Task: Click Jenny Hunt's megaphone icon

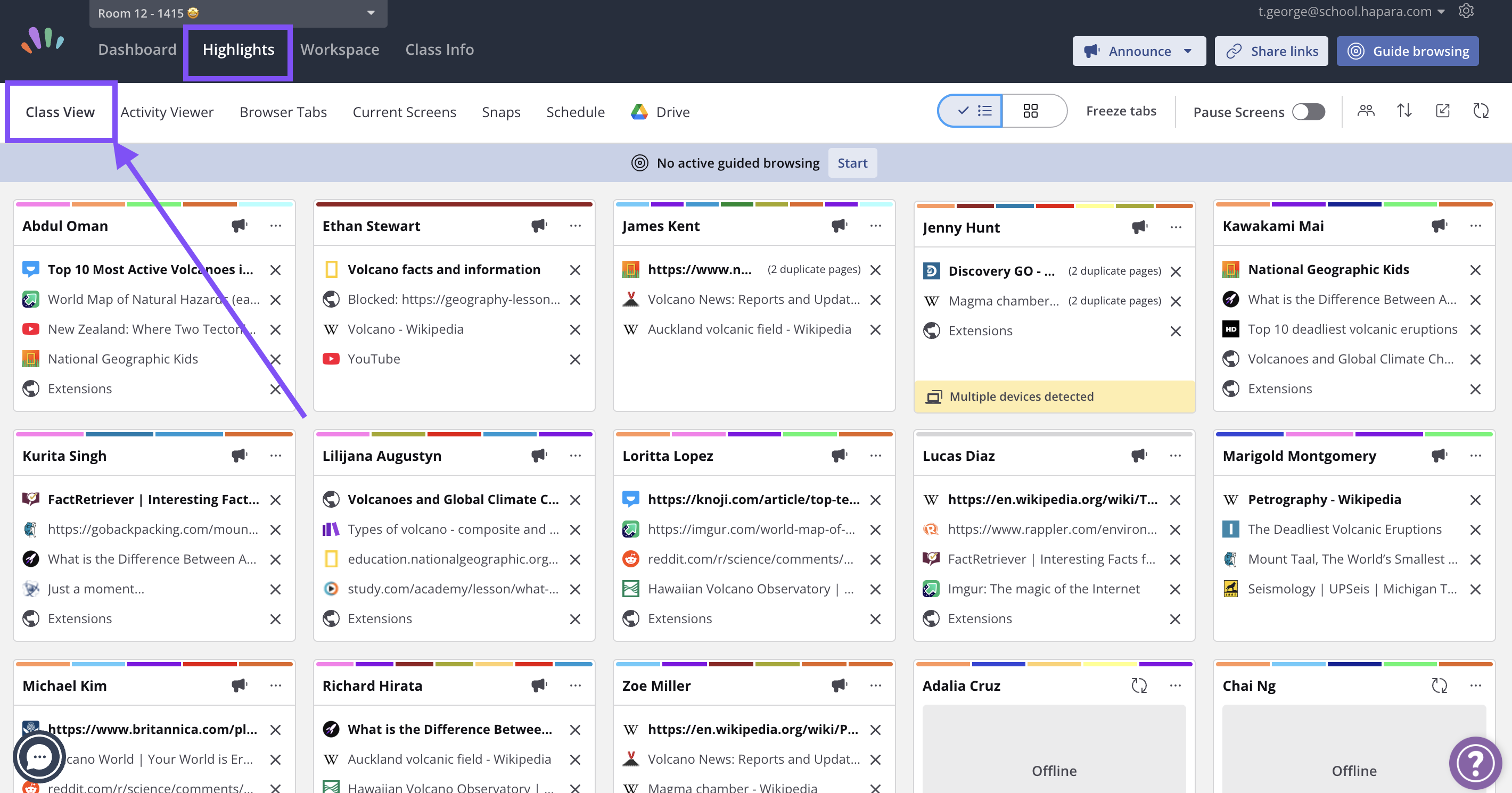Action: click(1139, 227)
